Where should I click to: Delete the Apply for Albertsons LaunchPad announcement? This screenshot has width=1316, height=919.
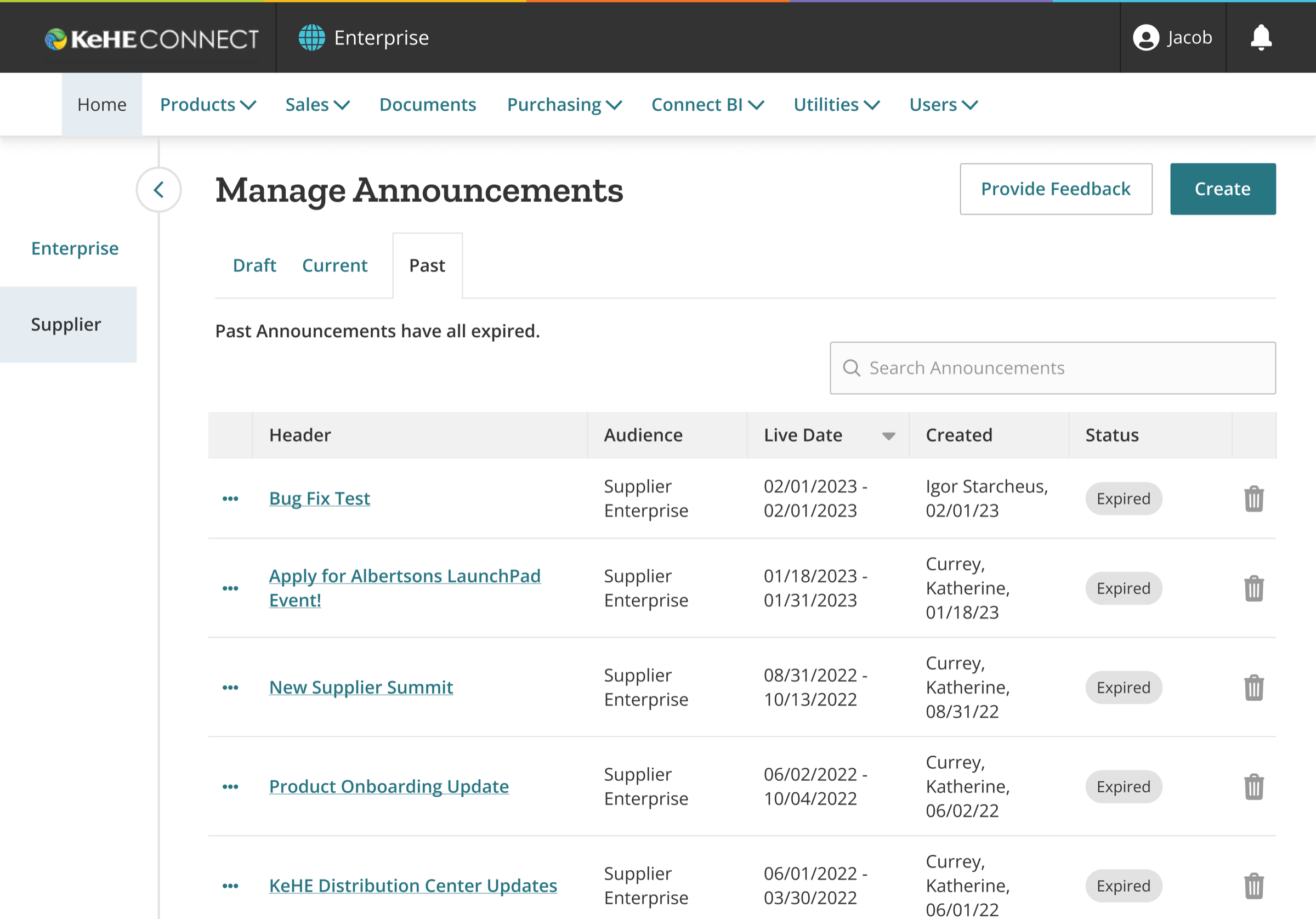[1254, 588]
